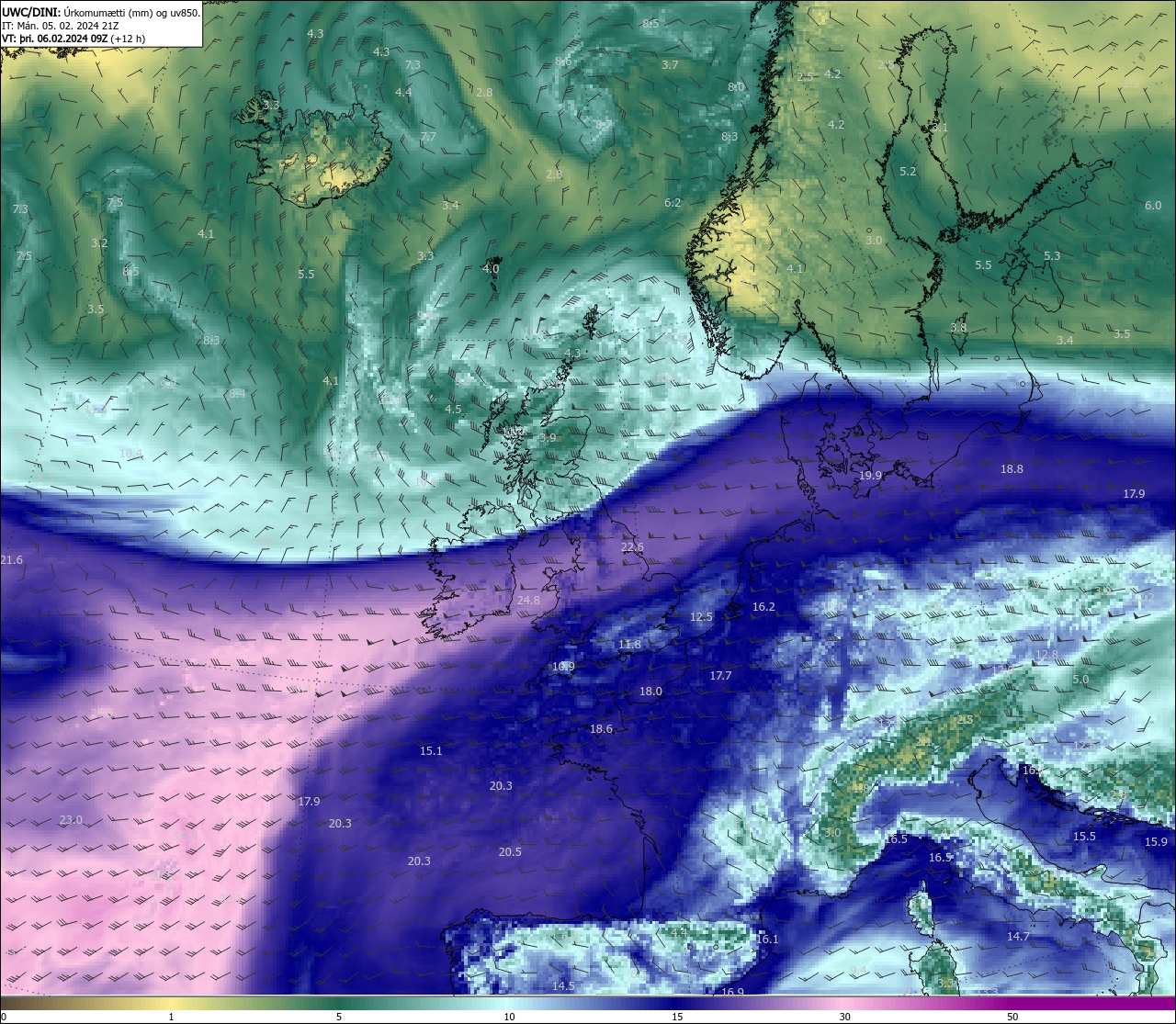The width and height of the screenshot is (1176, 1024).
Task: Click the 30 label on the color scale
Action: coord(844,1017)
